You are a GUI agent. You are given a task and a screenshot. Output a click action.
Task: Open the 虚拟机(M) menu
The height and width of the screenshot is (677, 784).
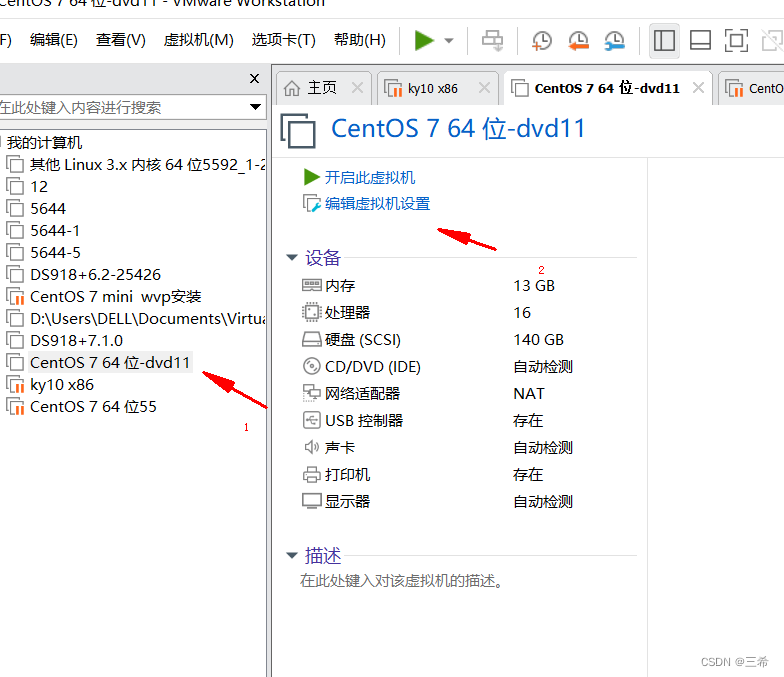point(198,40)
